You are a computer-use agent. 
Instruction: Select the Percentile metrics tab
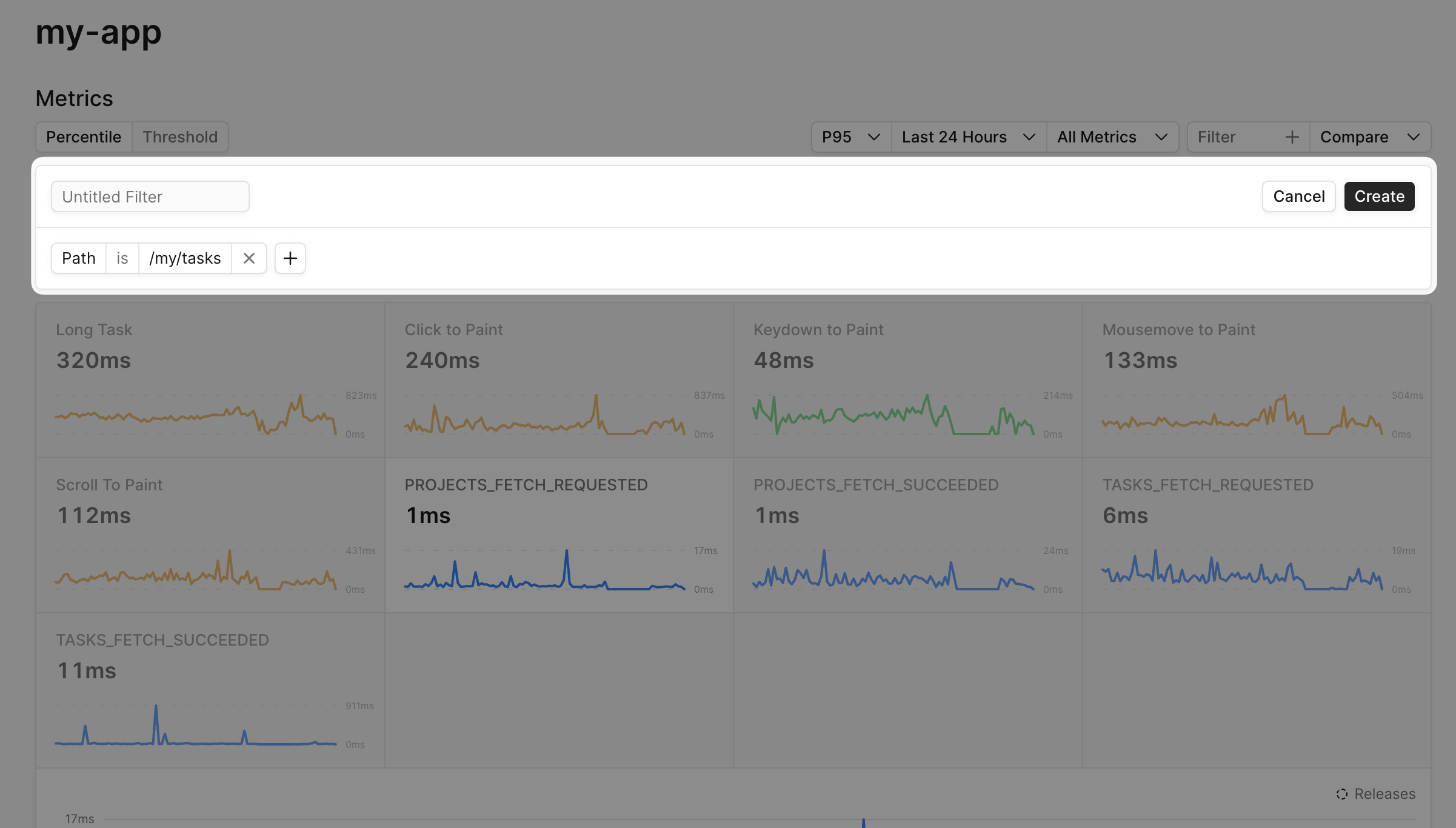click(x=83, y=136)
